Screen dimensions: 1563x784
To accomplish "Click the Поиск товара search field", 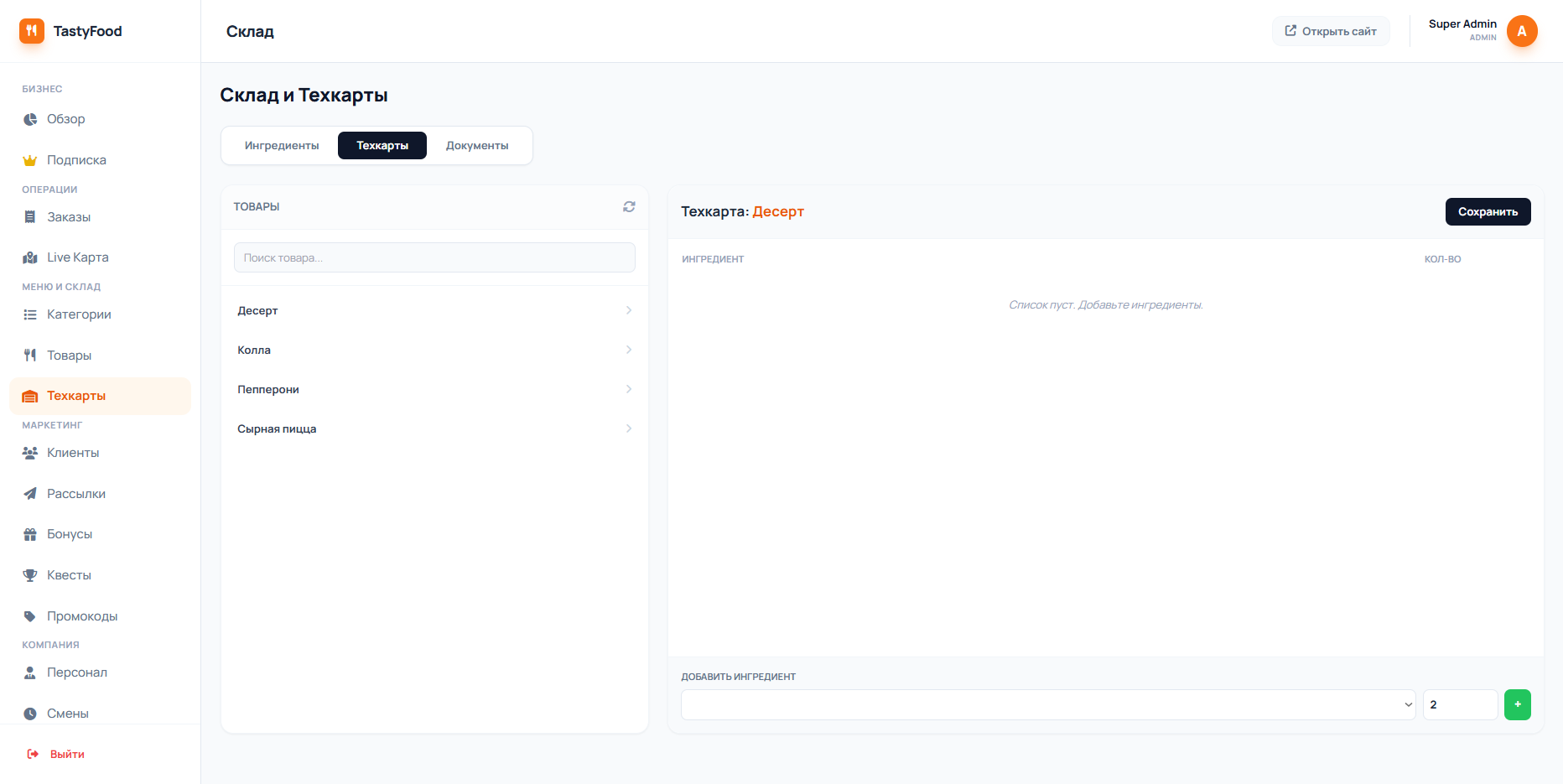I will tap(434, 257).
